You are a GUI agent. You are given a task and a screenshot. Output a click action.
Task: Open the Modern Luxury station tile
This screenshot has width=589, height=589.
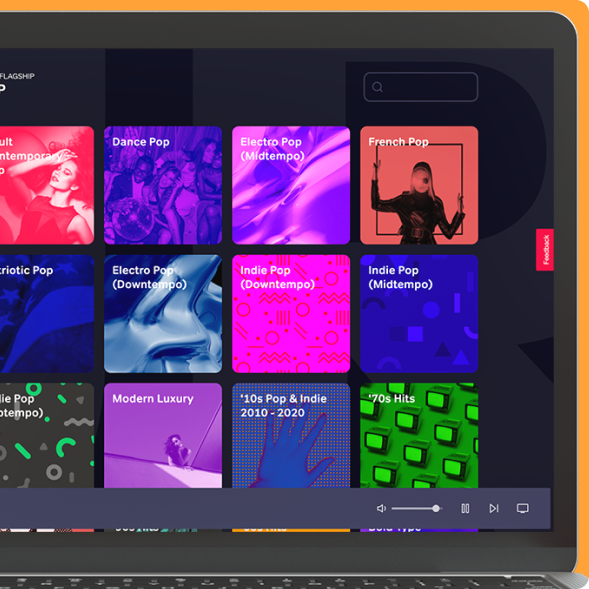click(x=163, y=435)
